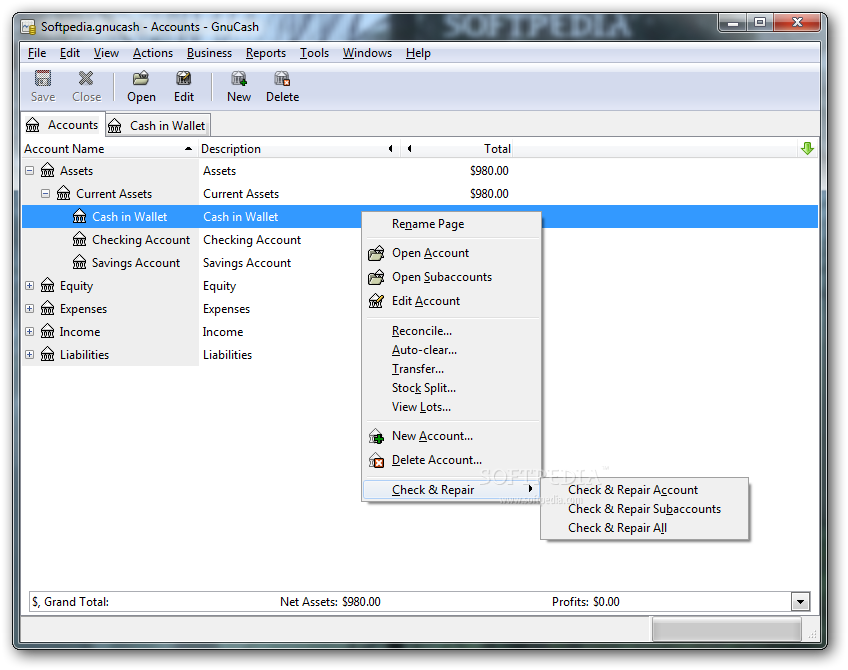Open the Windows menu
848x670 pixels.
pos(367,53)
